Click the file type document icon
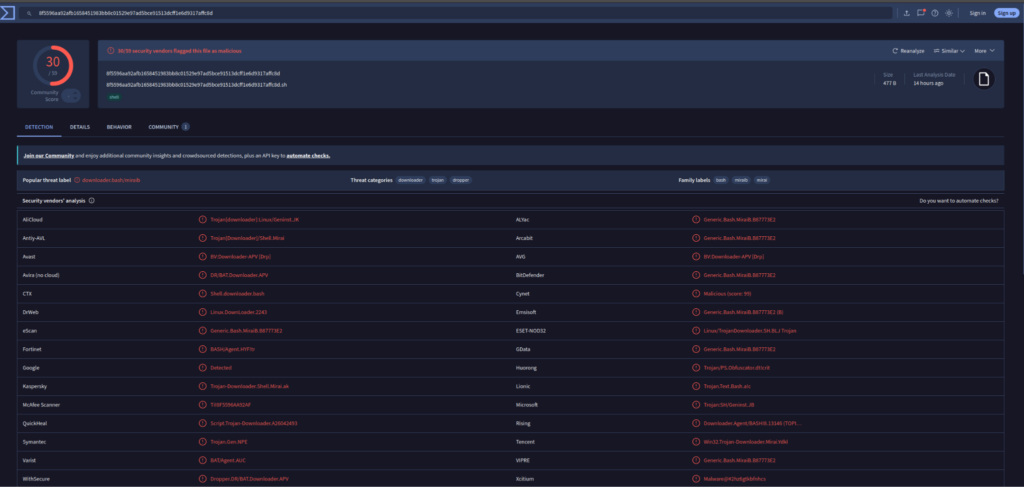The image size is (1024, 487). coord(984,79)
